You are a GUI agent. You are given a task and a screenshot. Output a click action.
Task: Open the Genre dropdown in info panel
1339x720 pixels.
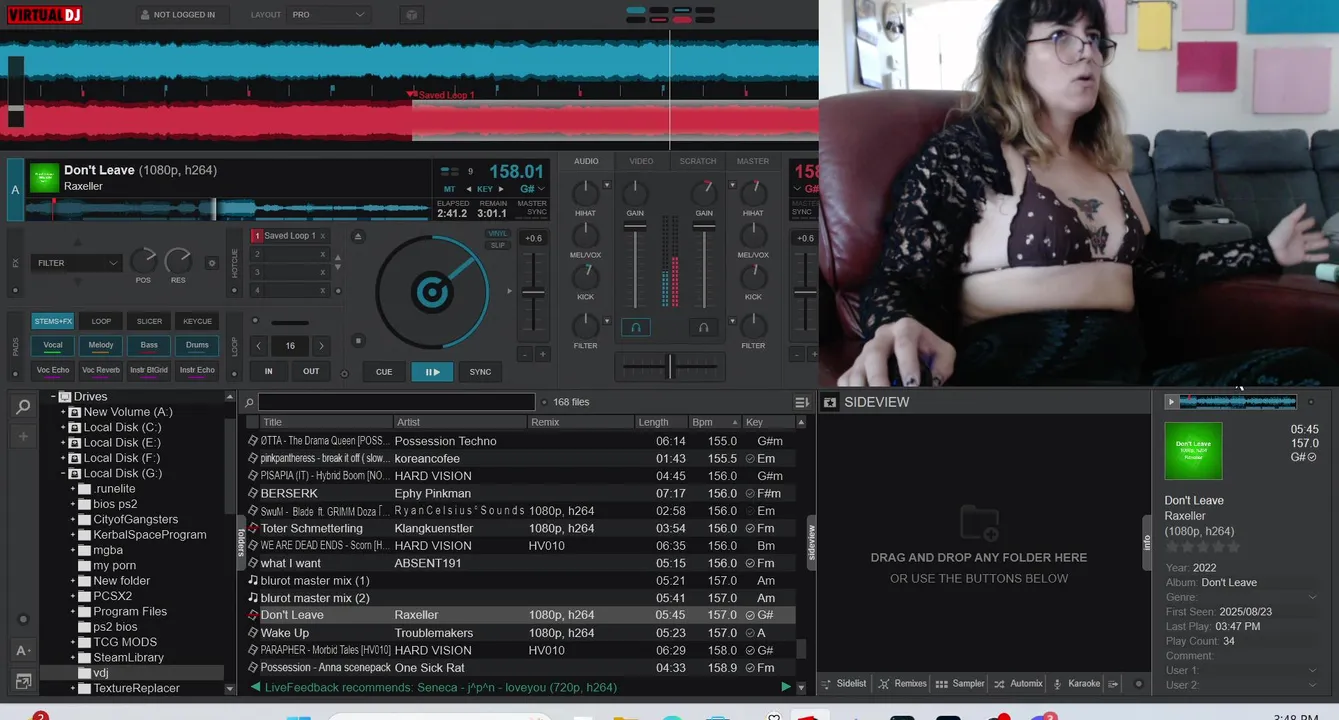pyautogui.click(x=1312, y=597)
